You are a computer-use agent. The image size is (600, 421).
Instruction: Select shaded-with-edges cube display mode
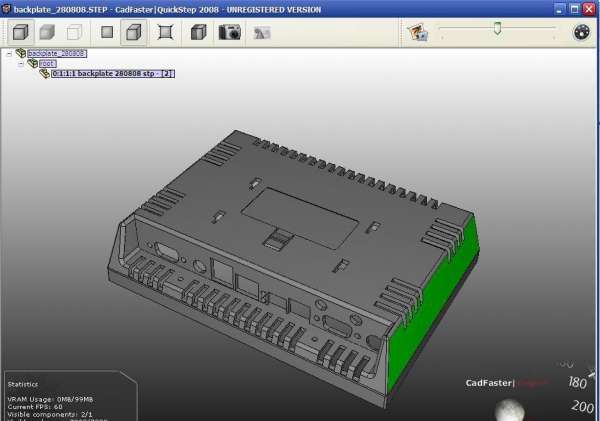[21, 33]
